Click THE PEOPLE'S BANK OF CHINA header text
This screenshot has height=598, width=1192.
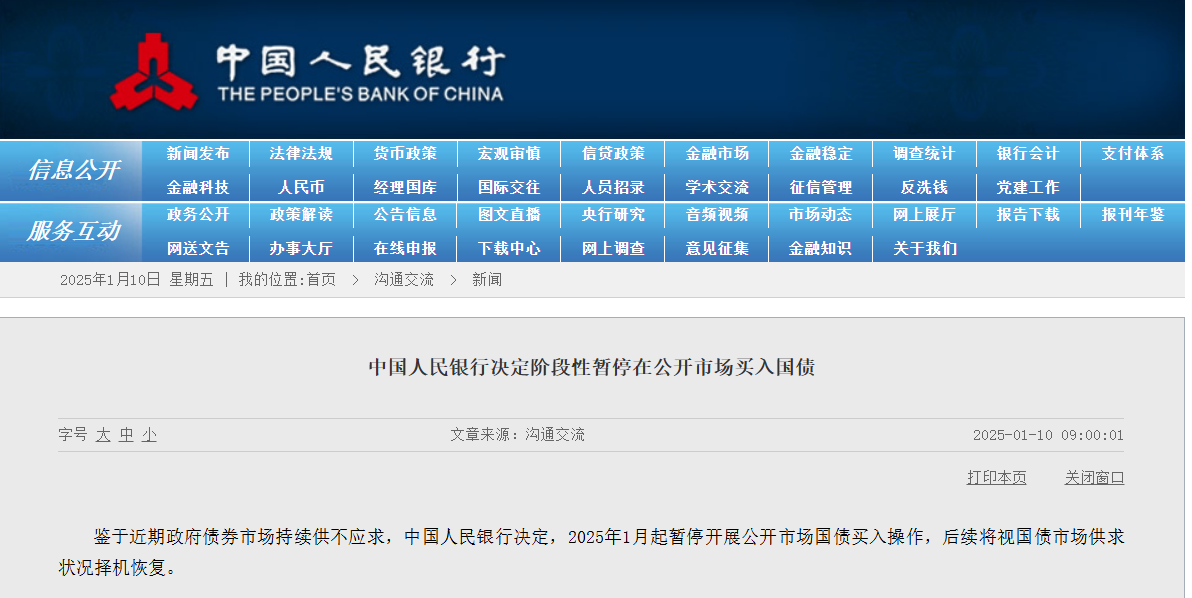pos(360,94)
